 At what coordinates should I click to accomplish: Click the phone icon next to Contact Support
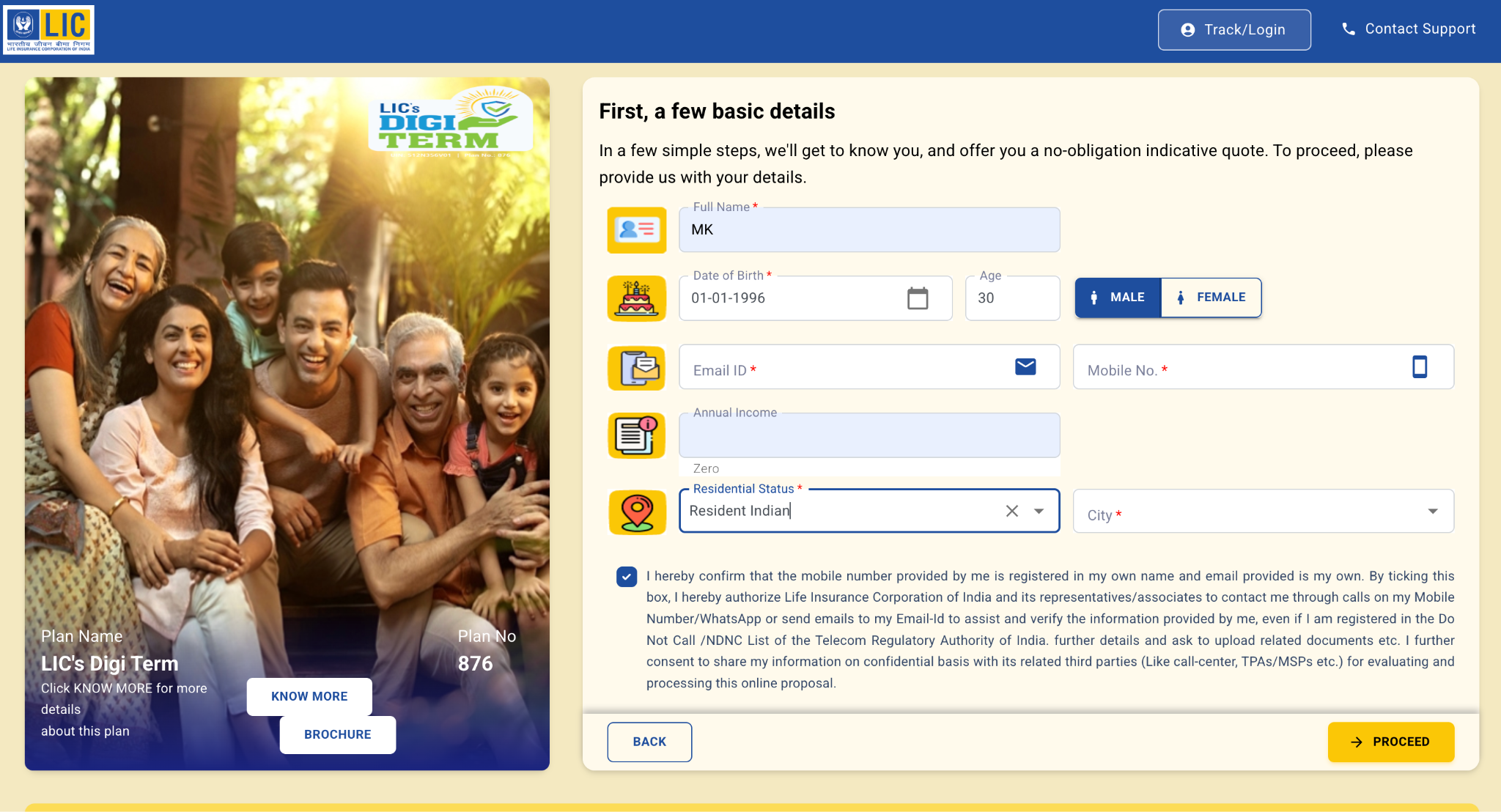click(x=1349, y=29)
